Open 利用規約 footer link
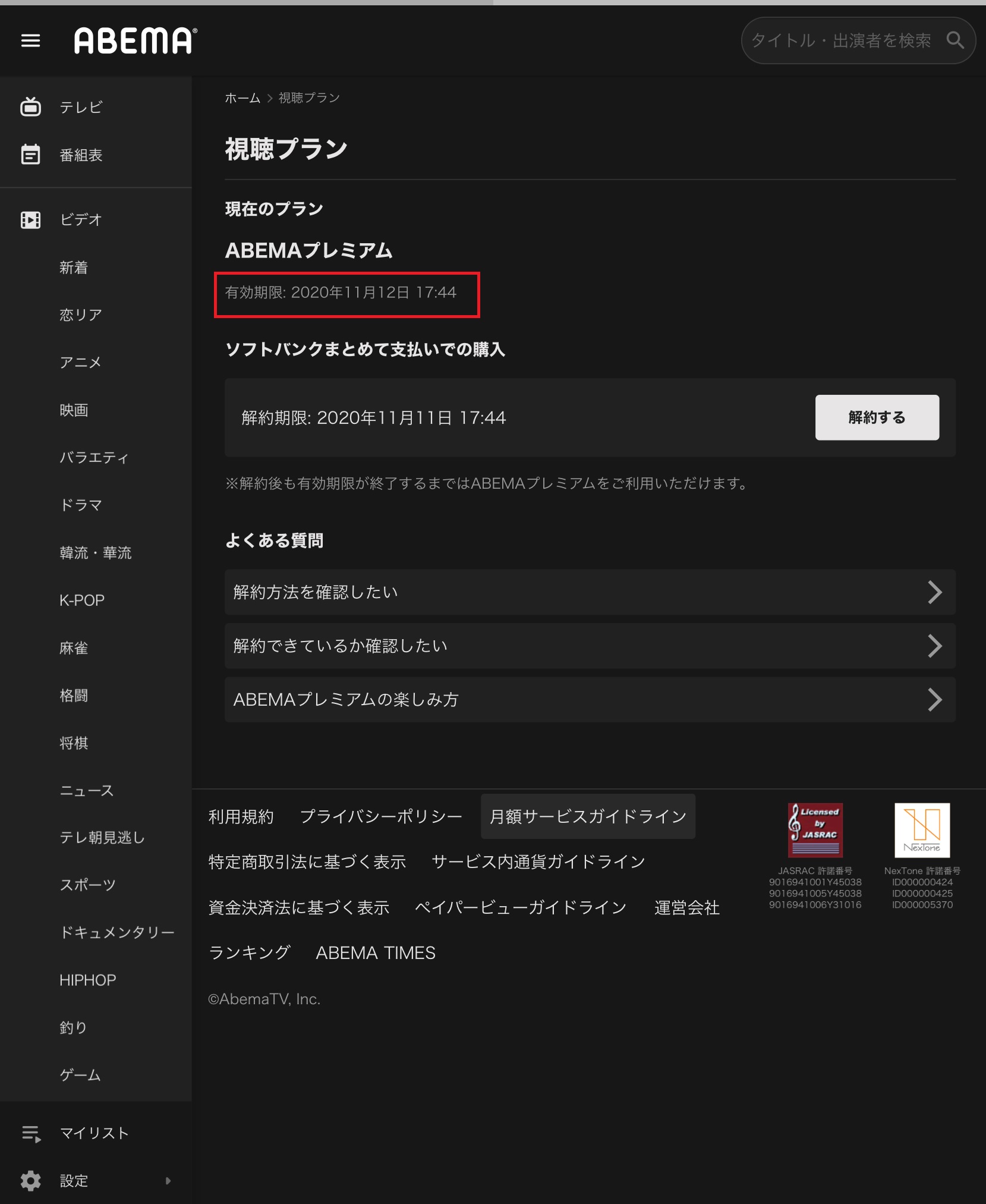Viewport: 986px width, 1204px height. click(241, 817)
